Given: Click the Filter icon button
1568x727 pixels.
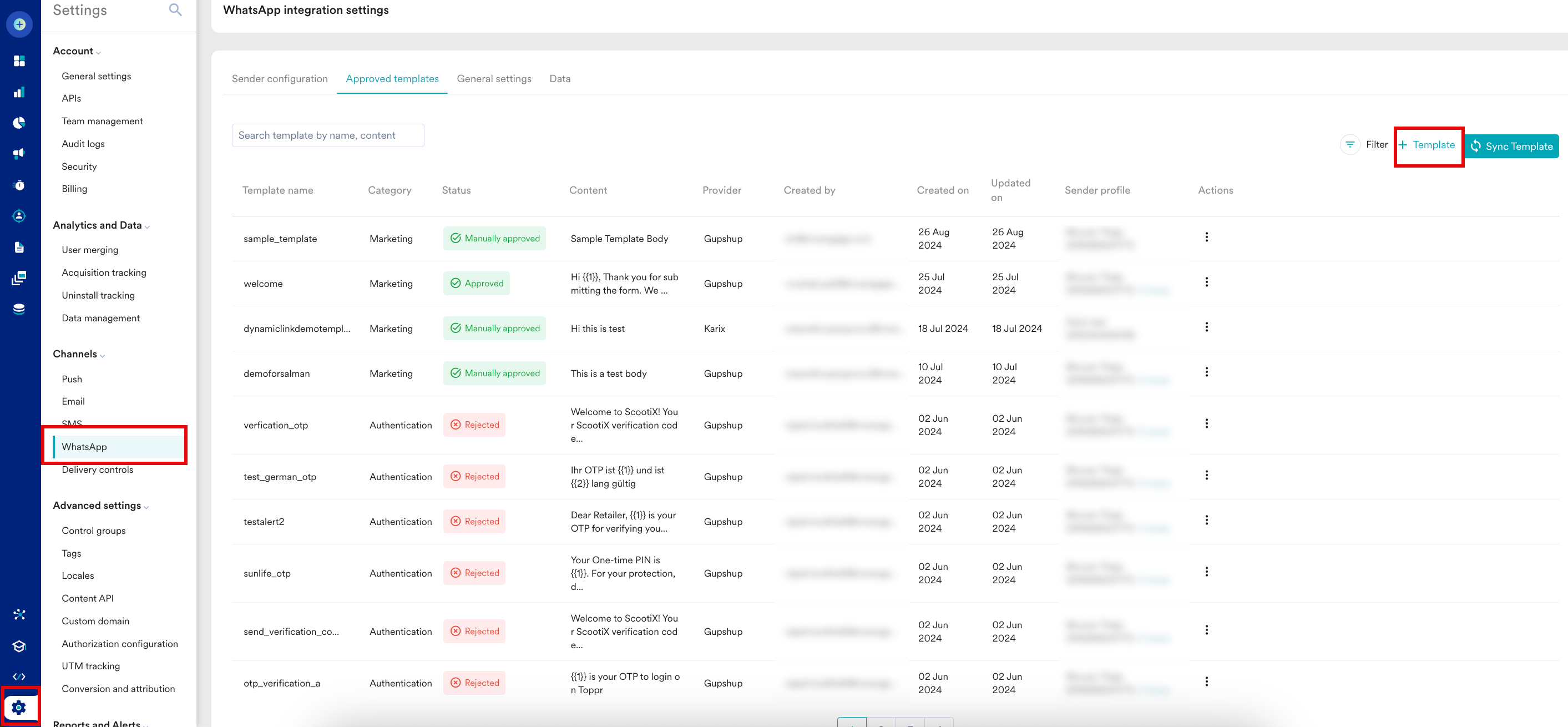Looking at the screenshot, I should (x=1349, y=145).
